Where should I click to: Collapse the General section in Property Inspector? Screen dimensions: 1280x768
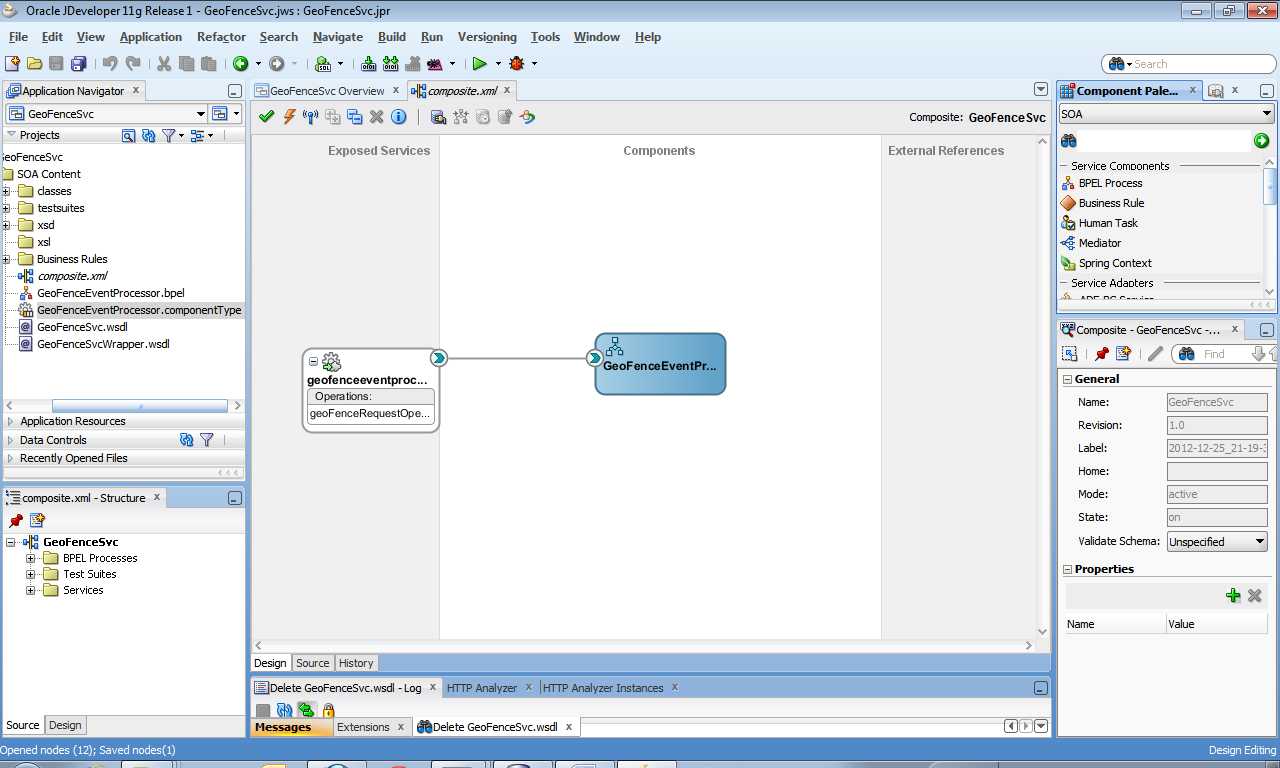(x=1067, y=379)
